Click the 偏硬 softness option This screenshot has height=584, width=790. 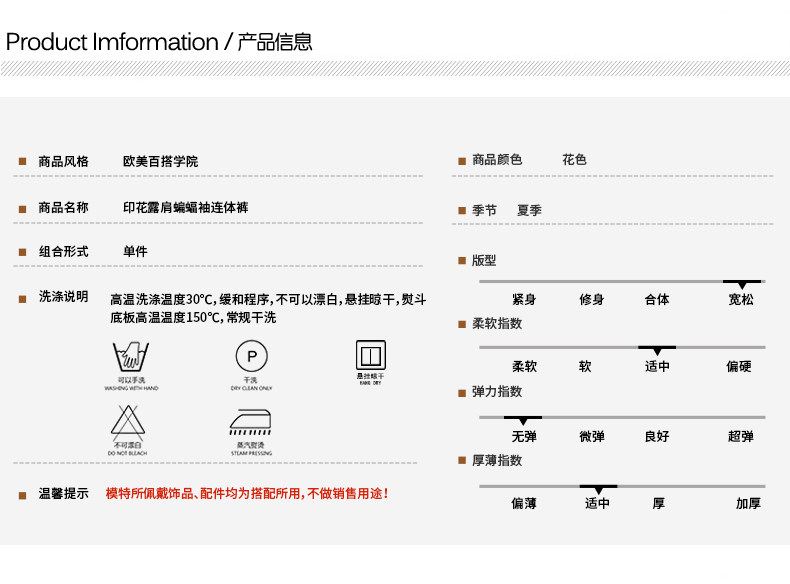(x=739, y=366)
